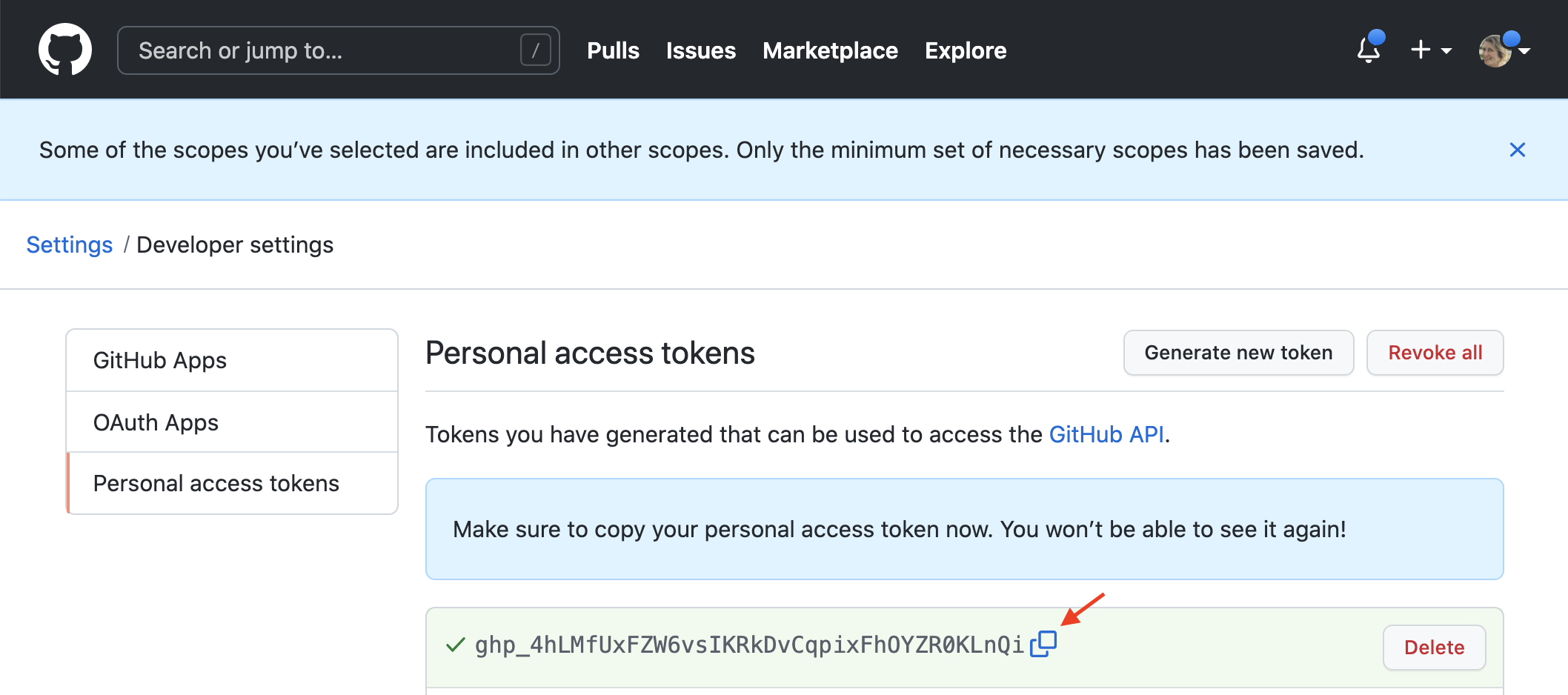The image size is (1568, 695).
Task: Click the Revoke all button
Action: (x=1435, y=353)
